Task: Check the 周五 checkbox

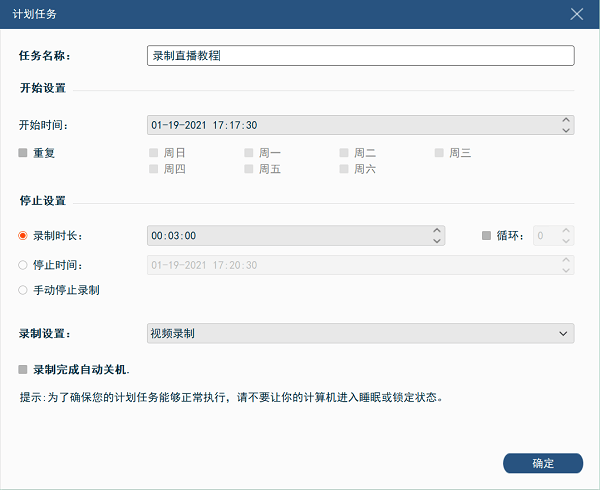Action: click(x=249, y=169)
